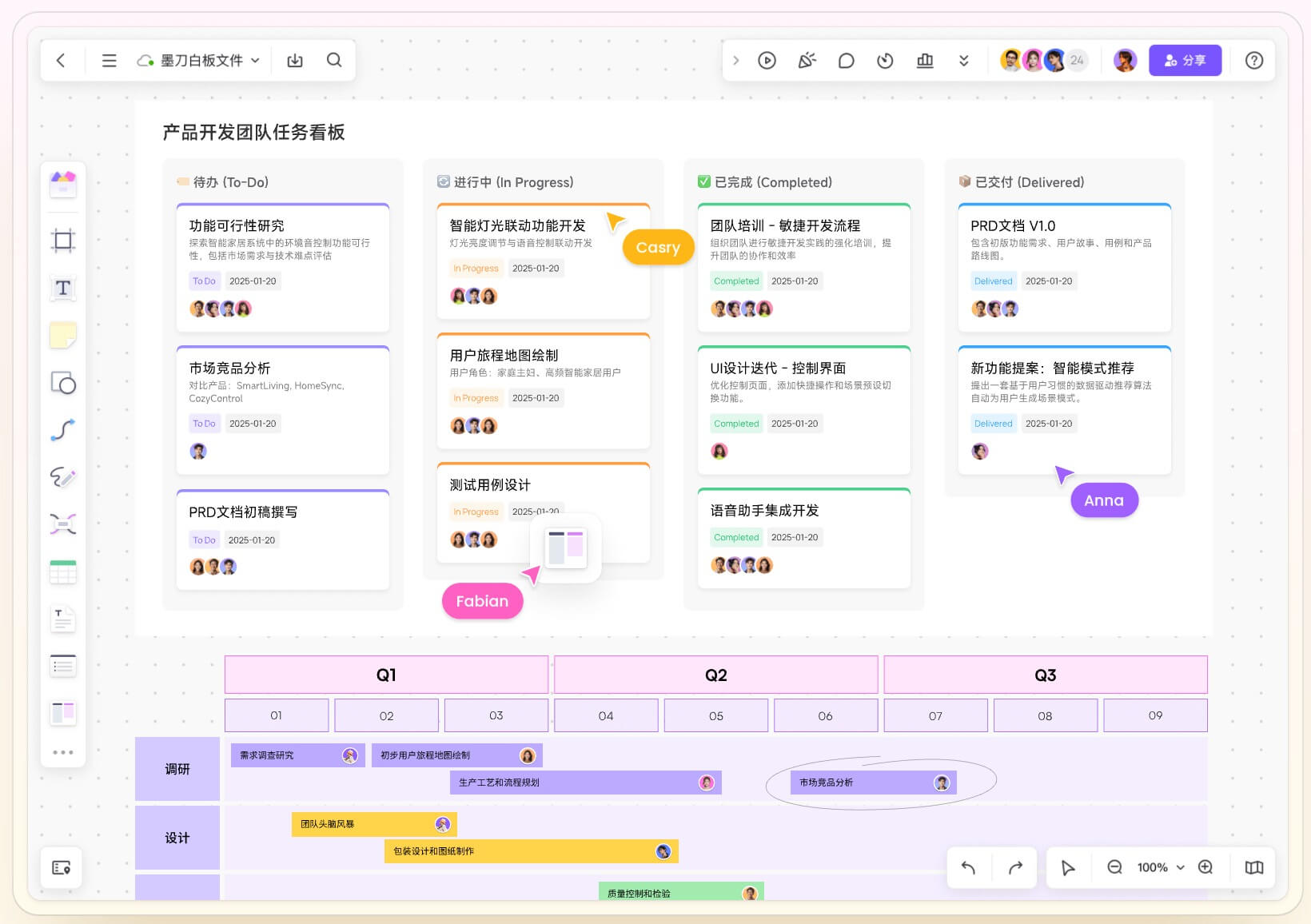
Task: Select the 包装设计和图纸制作 bar
Action: [x=531, y=851]
